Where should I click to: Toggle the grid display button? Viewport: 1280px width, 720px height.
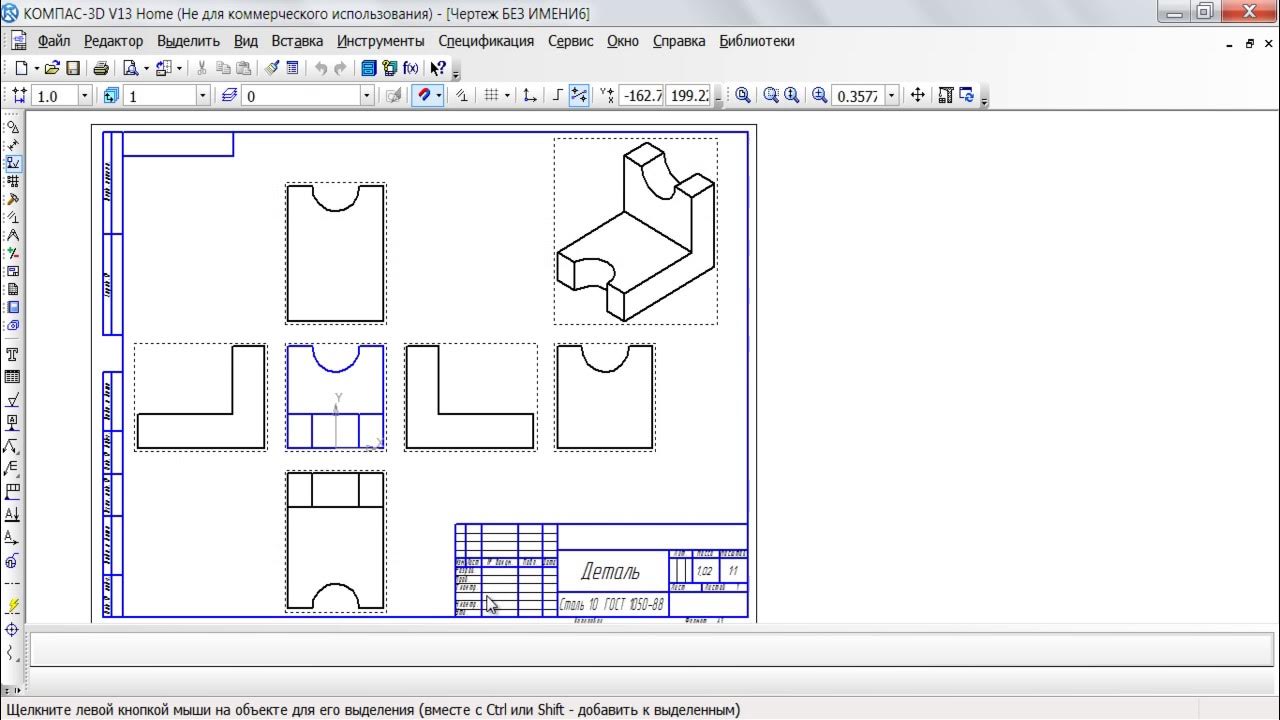coord(491,95)
